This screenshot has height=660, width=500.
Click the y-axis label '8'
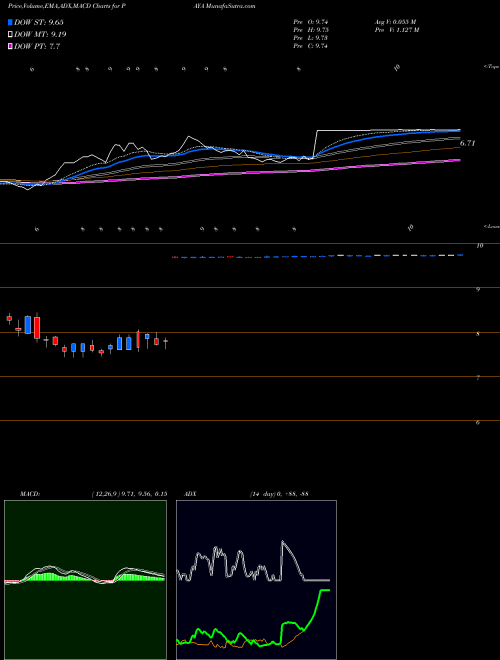(478, 334)
